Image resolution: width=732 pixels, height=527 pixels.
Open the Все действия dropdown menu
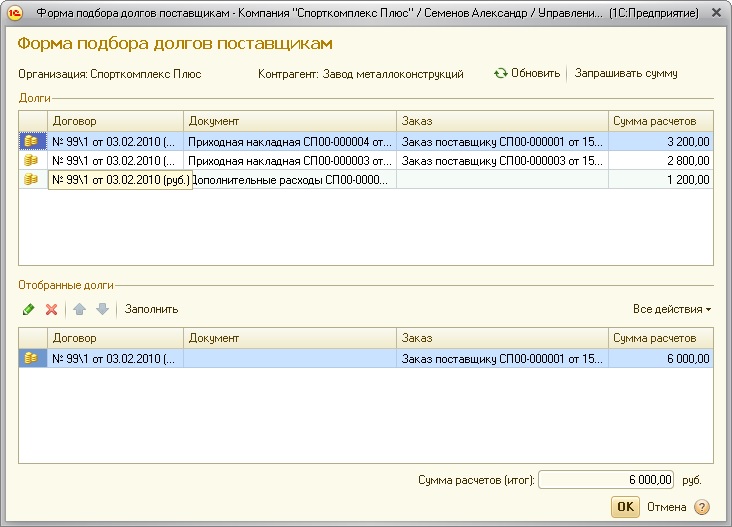point(672,309)
